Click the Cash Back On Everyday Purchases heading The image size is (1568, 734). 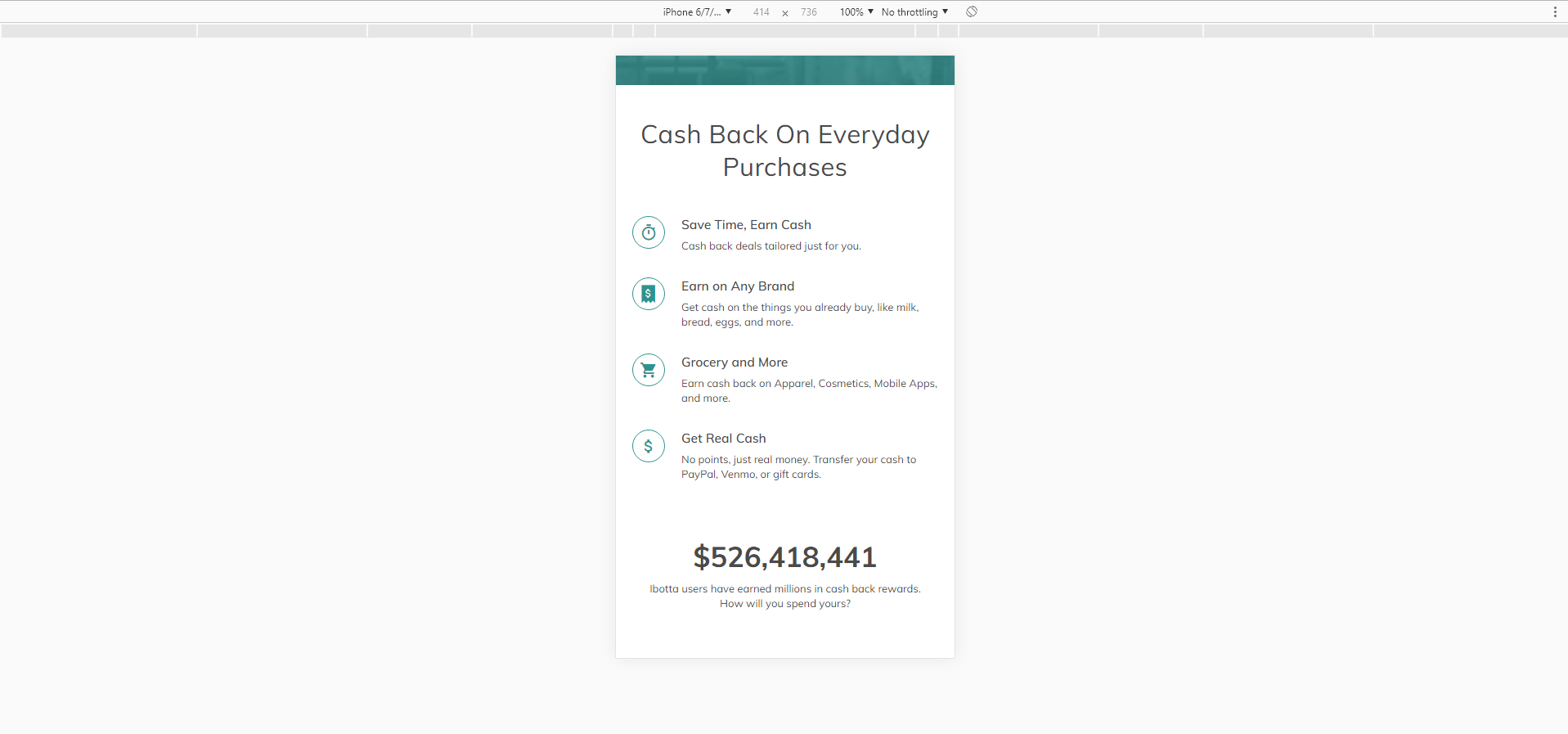(784, 151)
